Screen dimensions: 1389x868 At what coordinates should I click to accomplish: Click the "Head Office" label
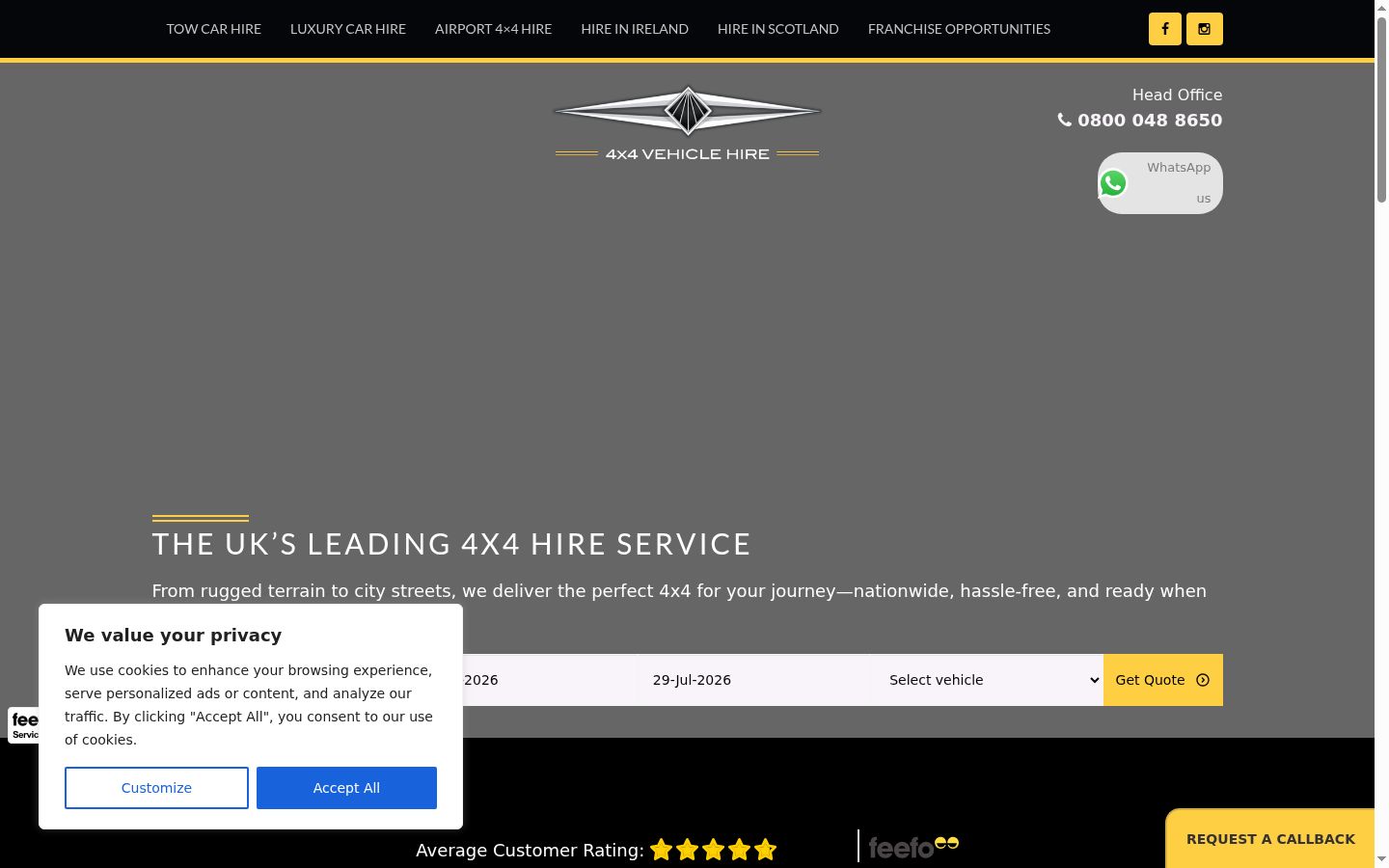pyautogui.click(x=1177, y=95)
